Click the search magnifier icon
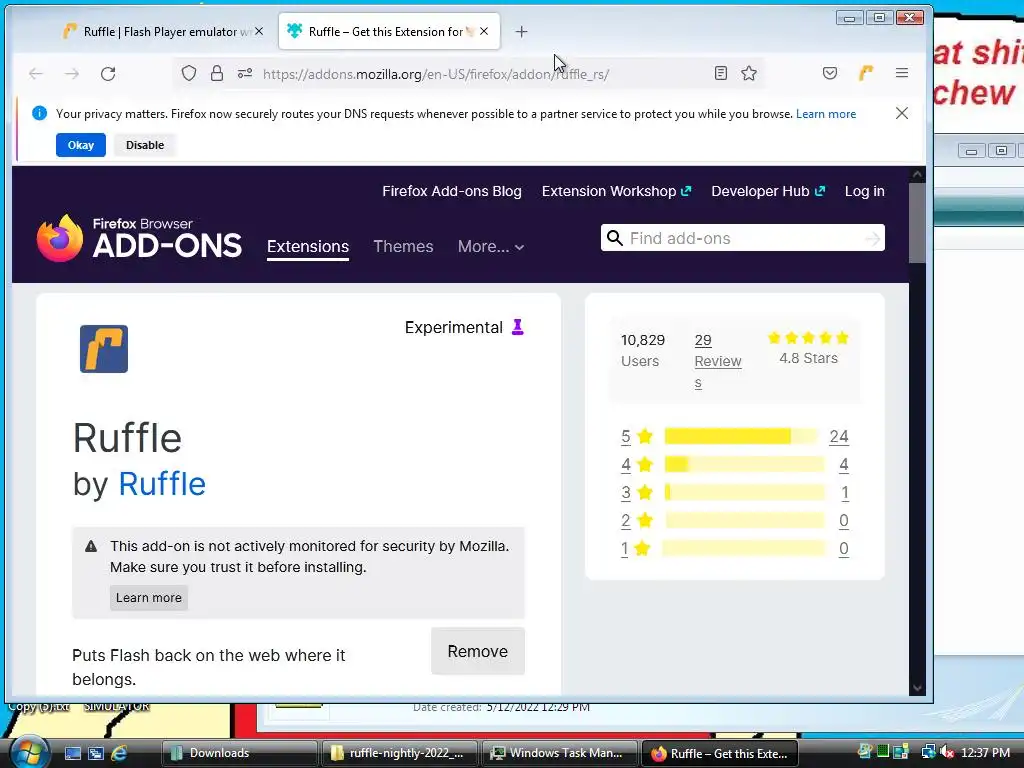 [615, 238]
